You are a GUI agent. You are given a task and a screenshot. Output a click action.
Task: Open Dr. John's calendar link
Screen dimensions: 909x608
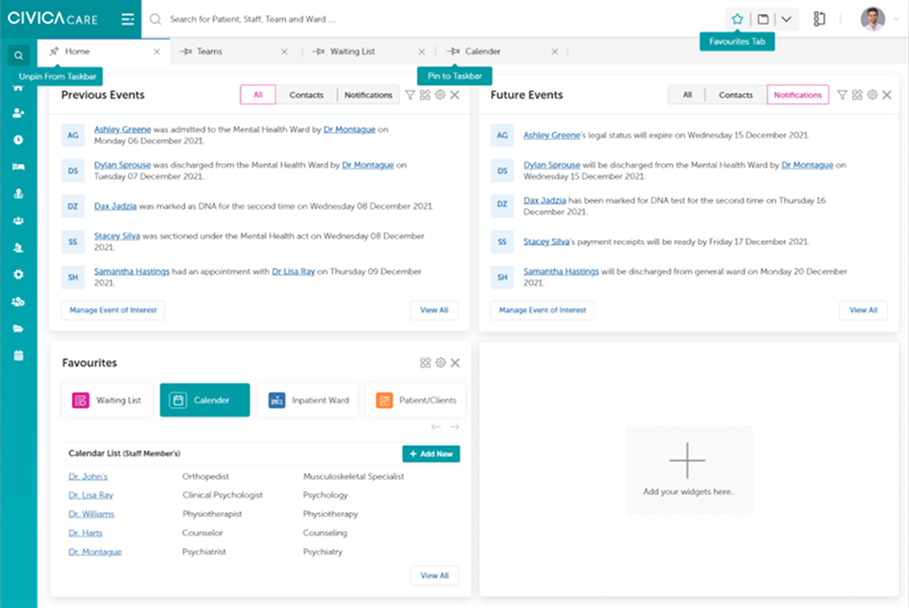pos(88,476)
